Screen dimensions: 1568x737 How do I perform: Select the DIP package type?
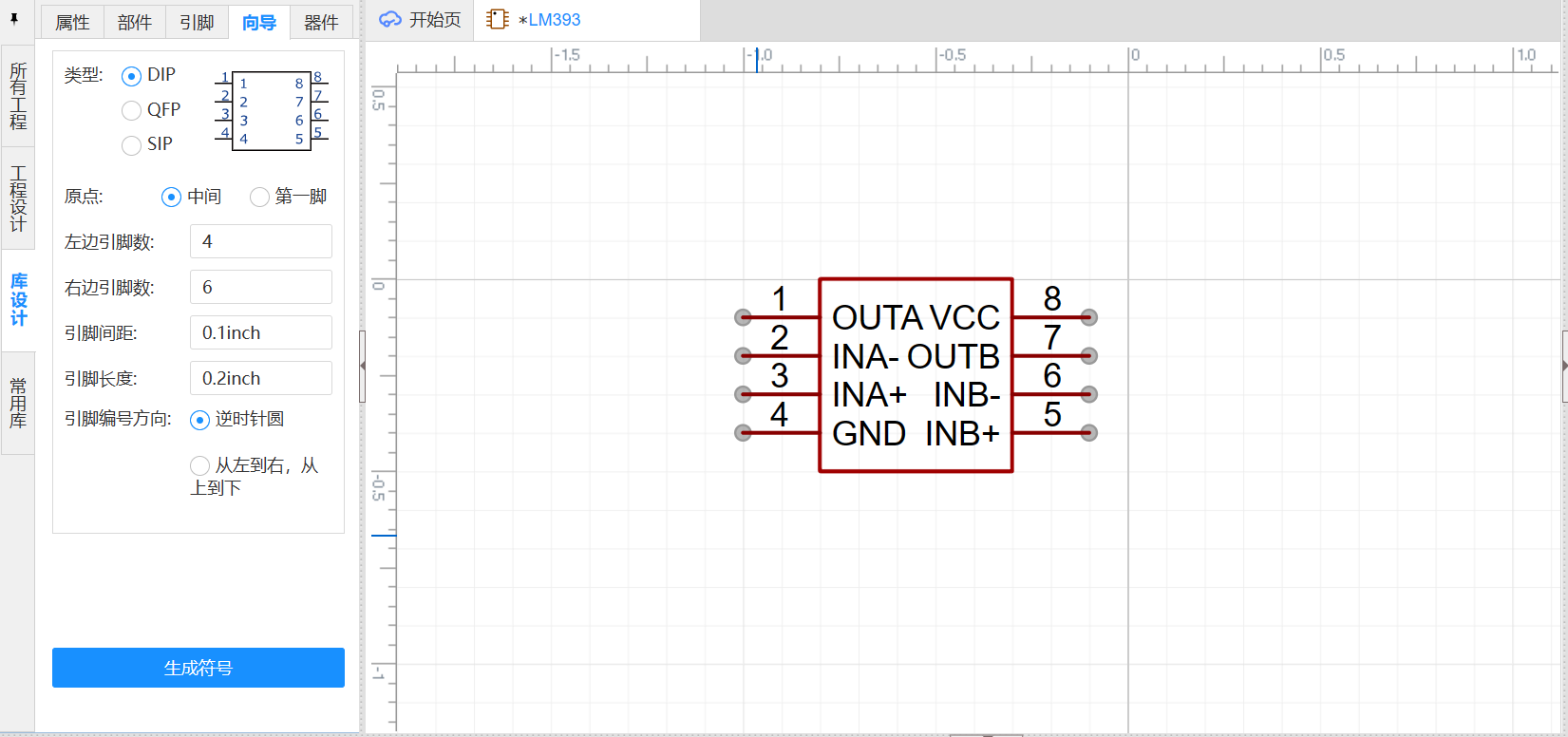tap(132, 76)
